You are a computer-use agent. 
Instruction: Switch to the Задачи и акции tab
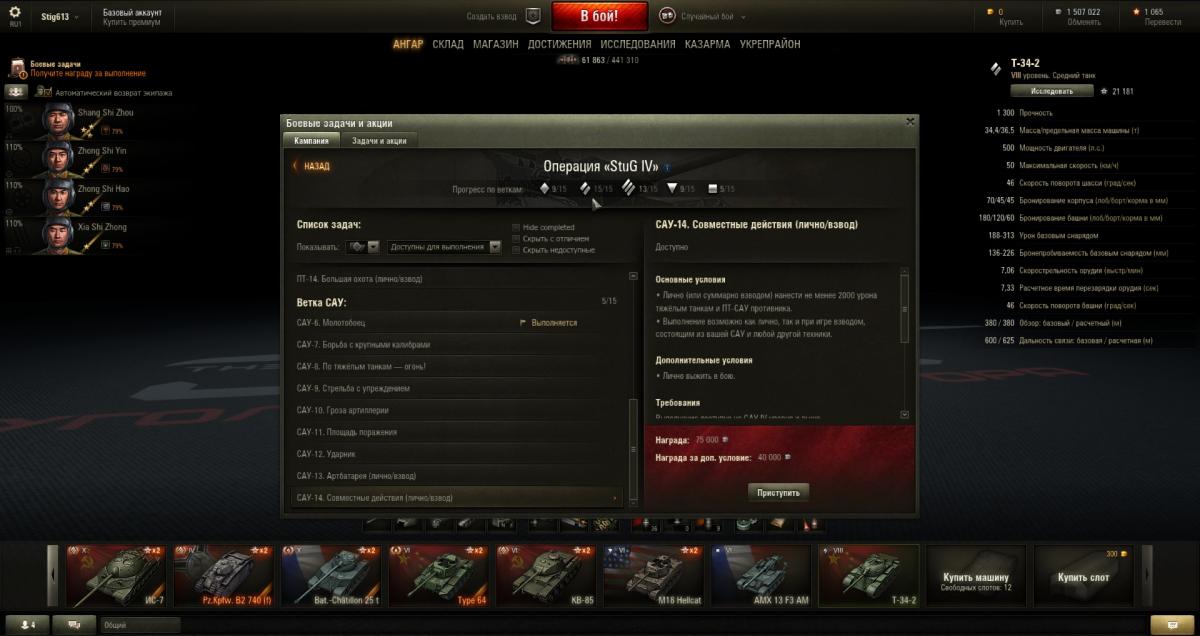pyautogui.click(x=379, y=140)
